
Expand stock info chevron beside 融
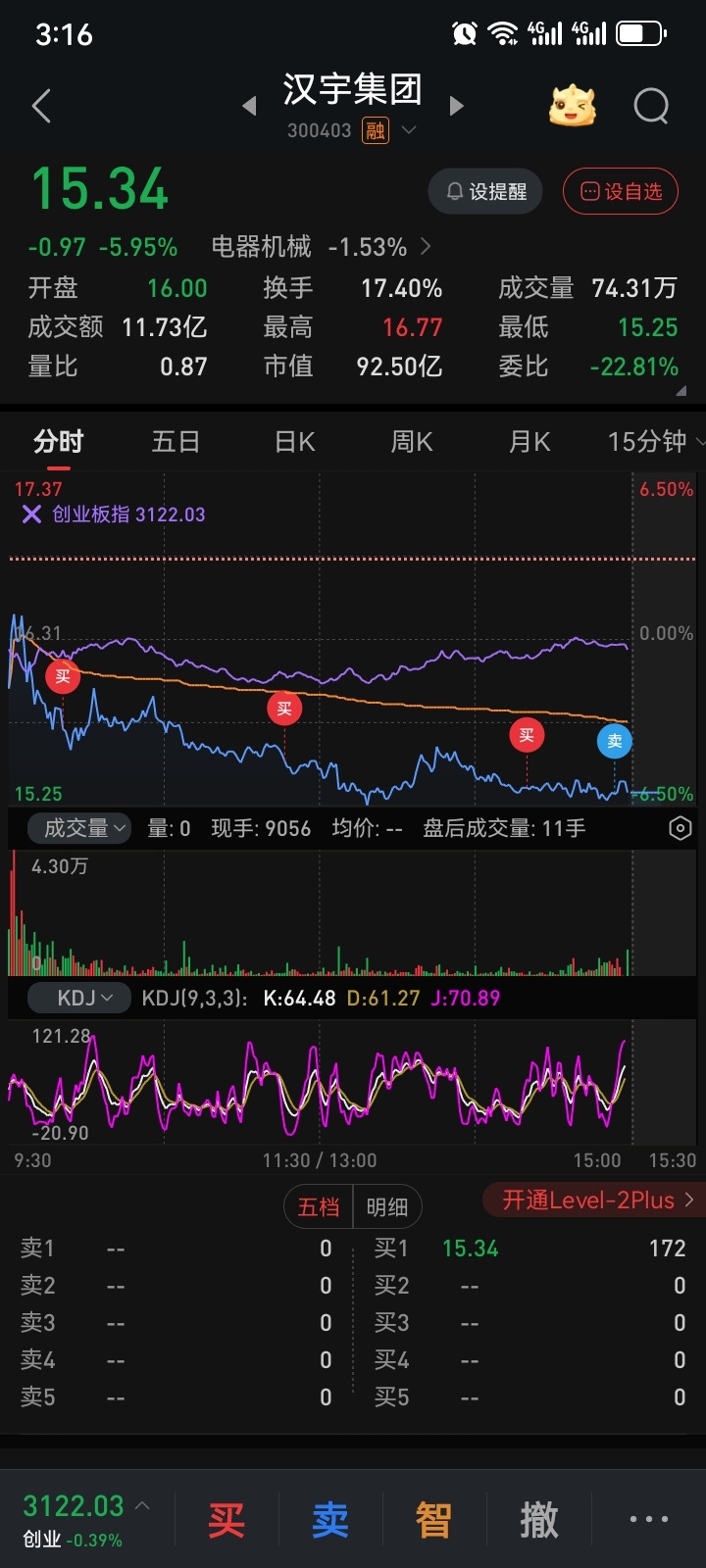(x=409, y=130)
